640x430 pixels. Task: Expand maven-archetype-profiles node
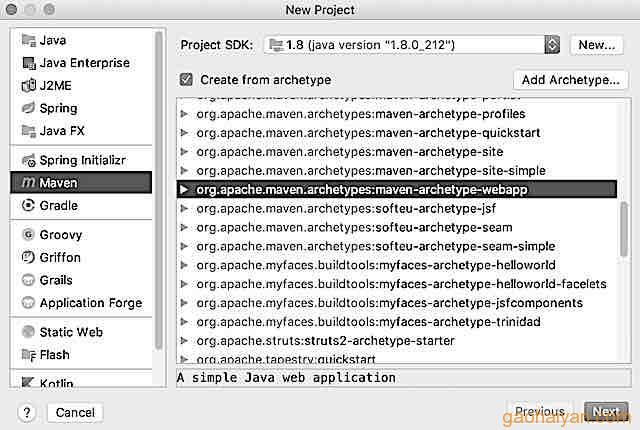tap(184, 114)
